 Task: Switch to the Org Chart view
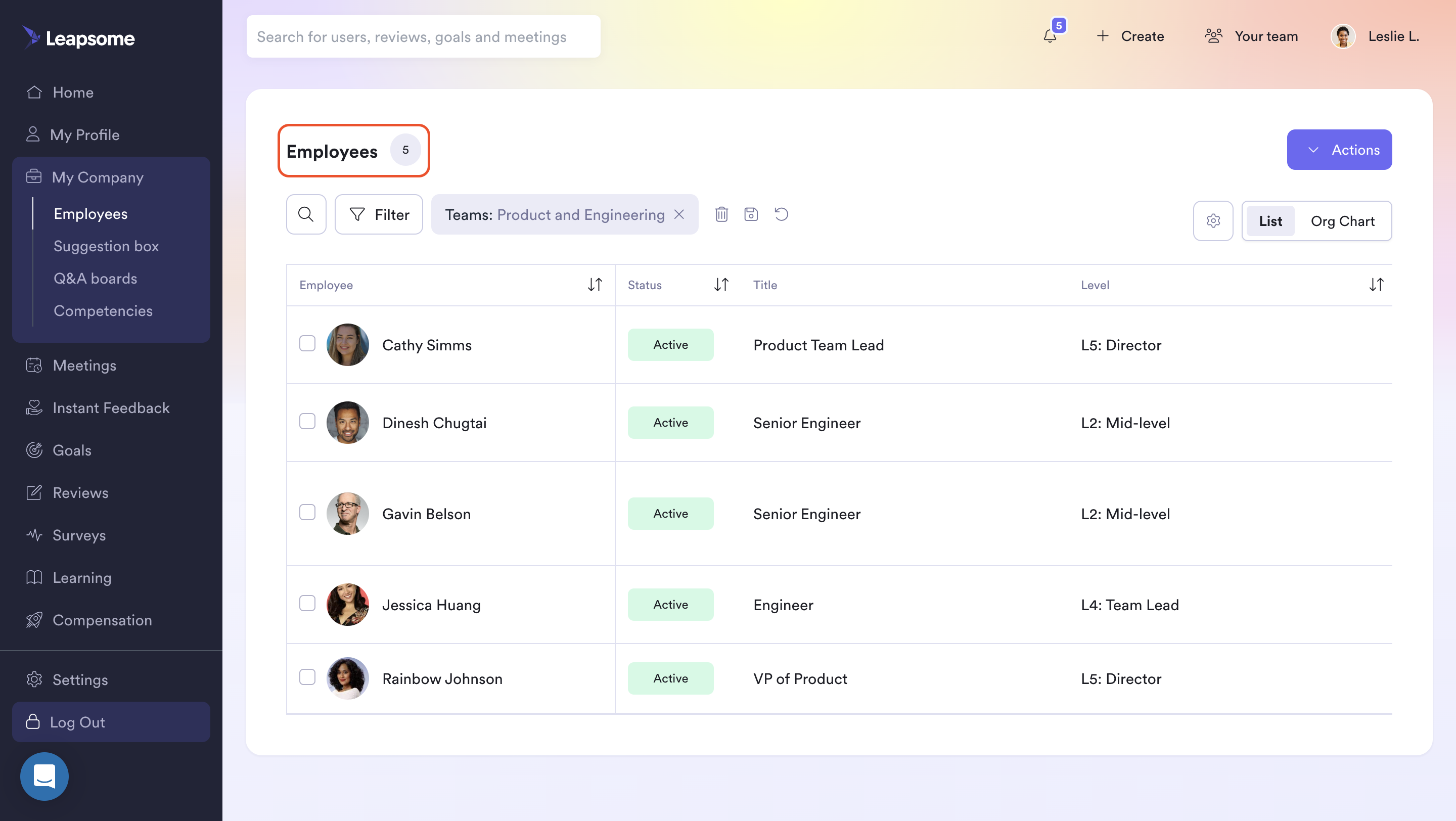(x=1342, y=221)
